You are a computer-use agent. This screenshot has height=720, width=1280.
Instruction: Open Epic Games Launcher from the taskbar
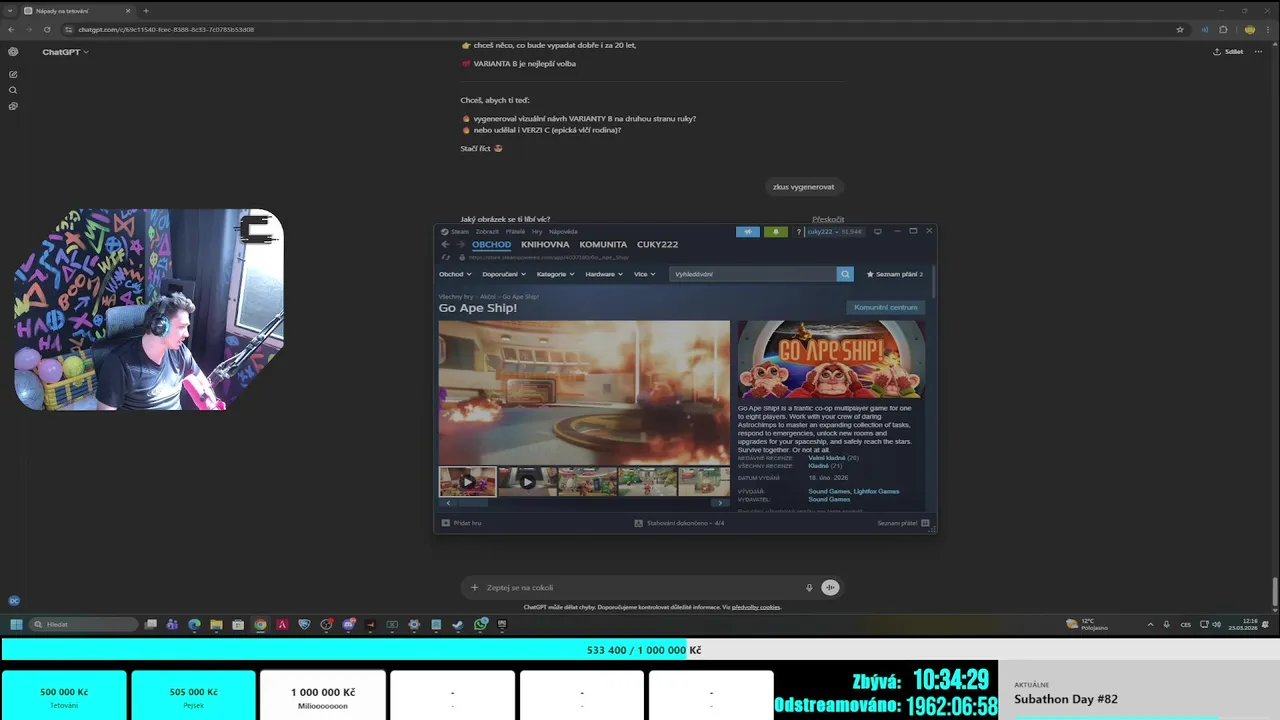click(x=502, y=624)
